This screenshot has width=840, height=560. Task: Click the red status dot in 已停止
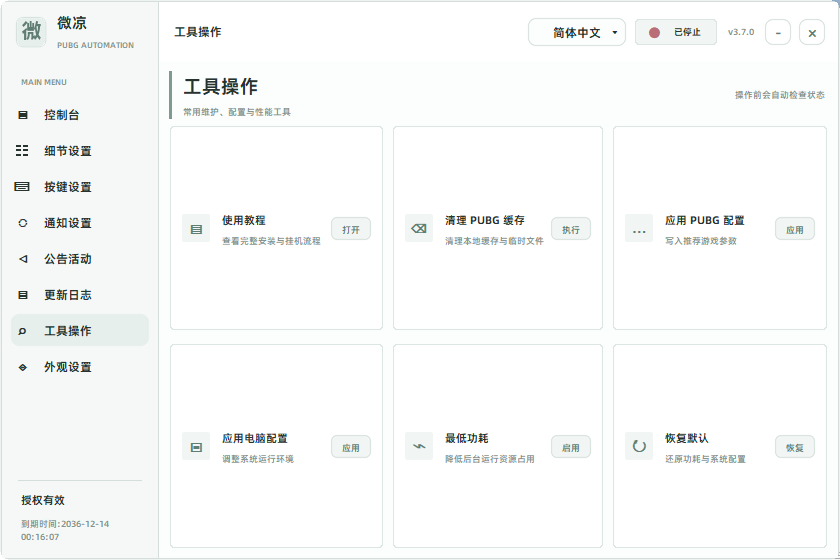coord(654,33)
